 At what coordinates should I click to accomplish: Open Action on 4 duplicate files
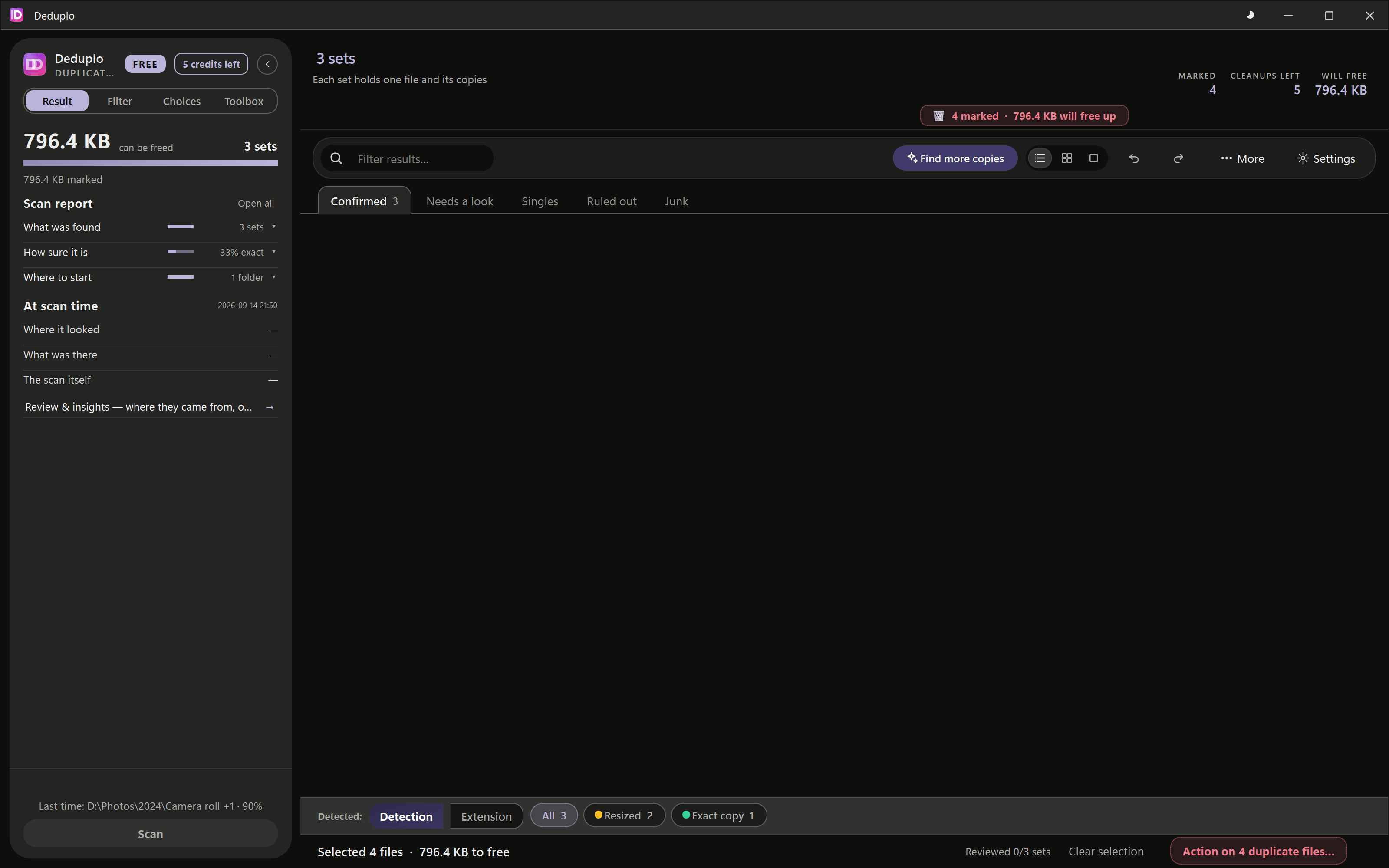click(1258, 852)
